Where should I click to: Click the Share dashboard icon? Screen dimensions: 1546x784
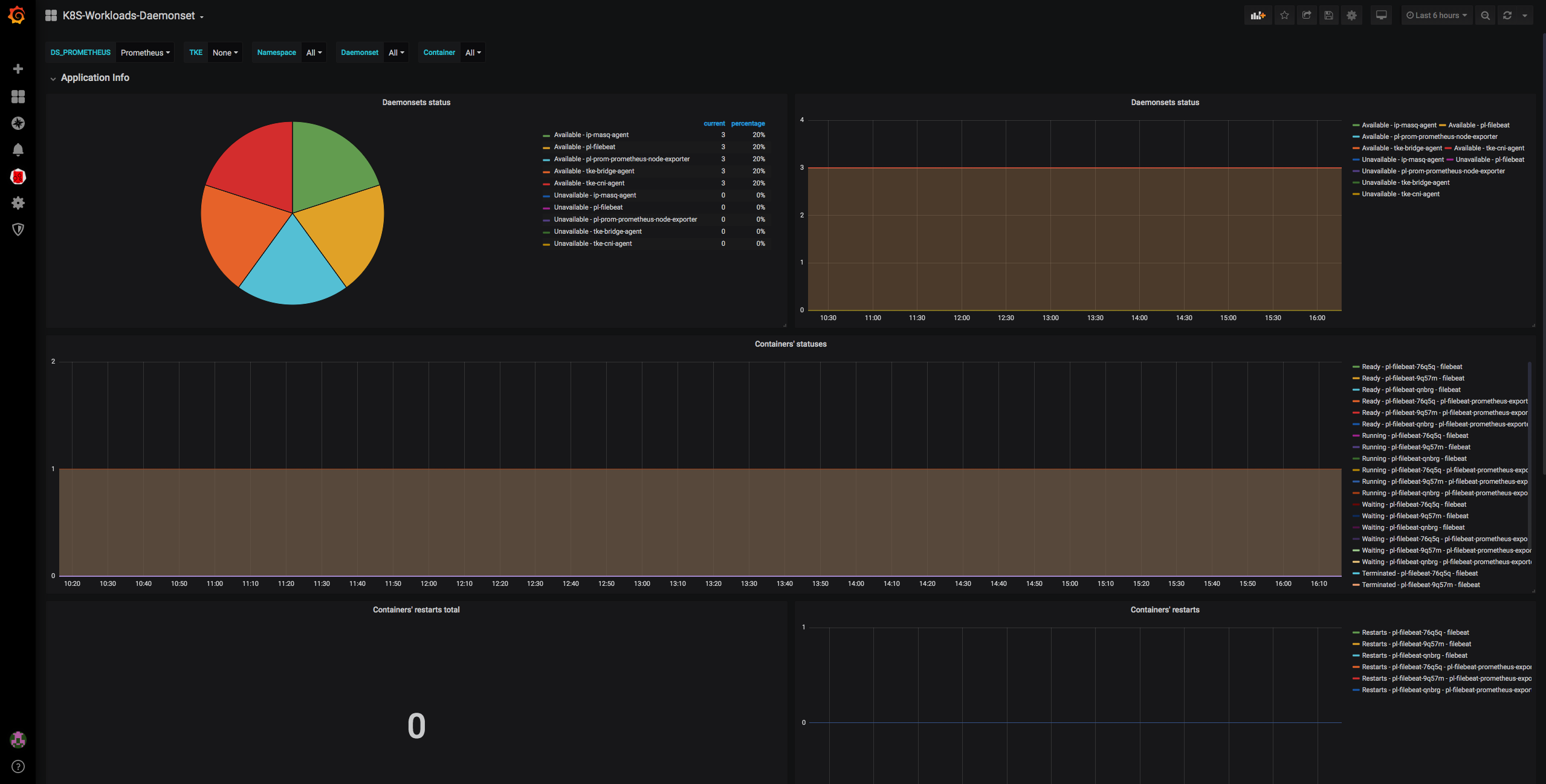1306,15
